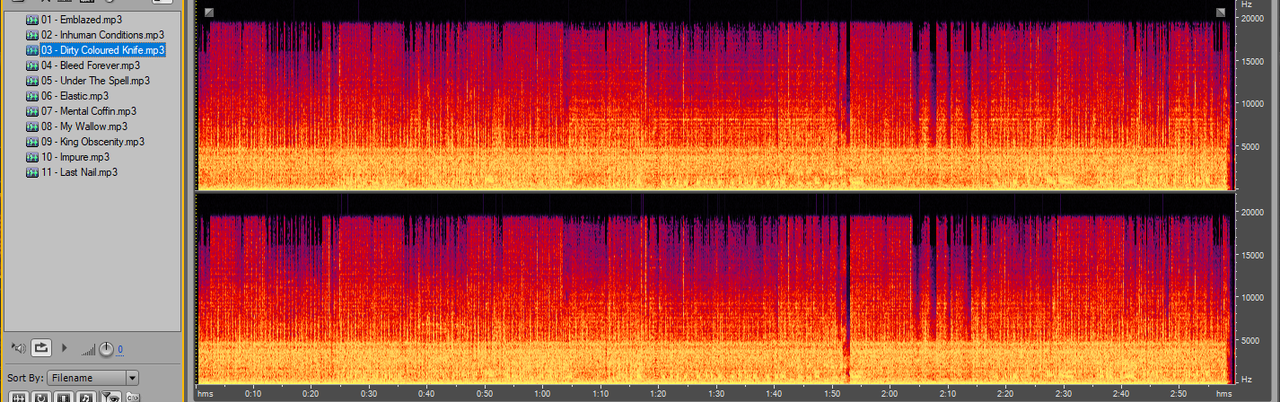
Task: Select file 02 - Inhuman Conditions.mp3
Action: click(x=103, y=34)
